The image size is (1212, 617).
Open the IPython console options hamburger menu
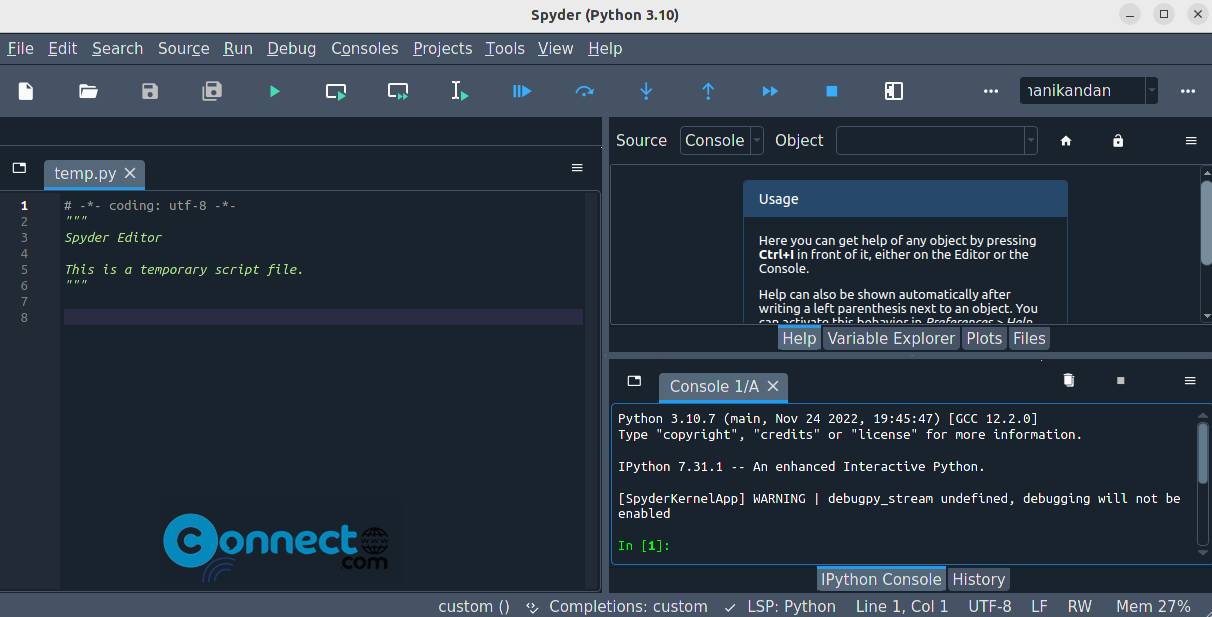pyautogui.click(x=1190, y=381)
